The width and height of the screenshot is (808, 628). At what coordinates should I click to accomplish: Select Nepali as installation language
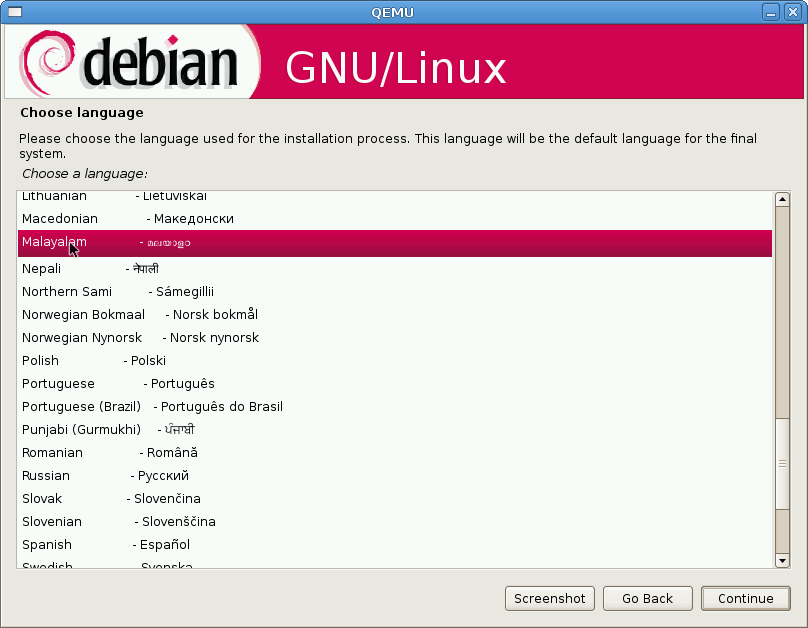coord(42,268)
